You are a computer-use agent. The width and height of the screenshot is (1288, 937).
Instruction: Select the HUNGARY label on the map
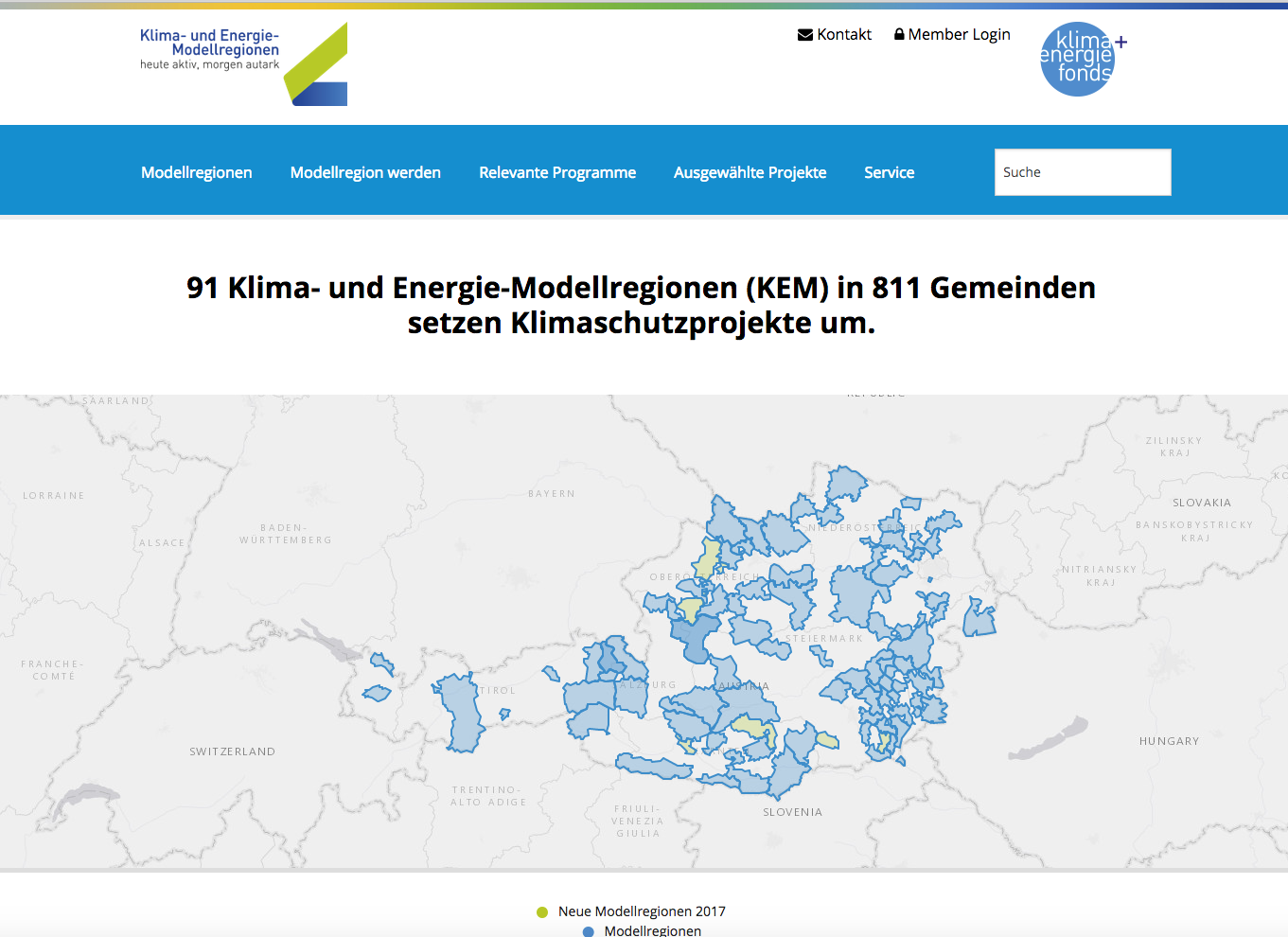[x=1170, y=741]
